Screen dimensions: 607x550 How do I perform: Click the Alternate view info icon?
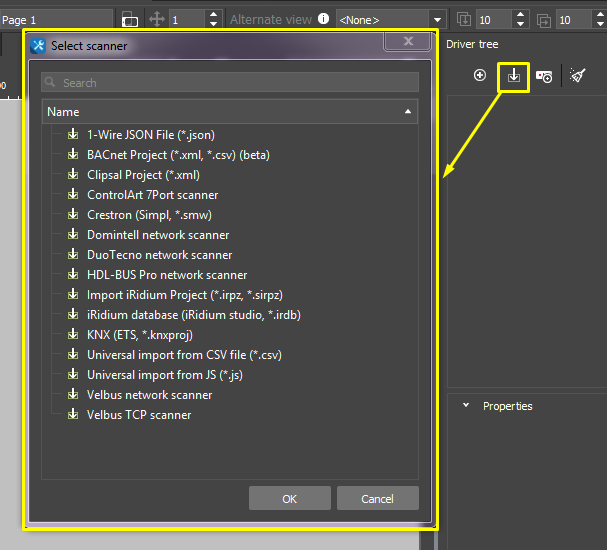tap(323, 19)
